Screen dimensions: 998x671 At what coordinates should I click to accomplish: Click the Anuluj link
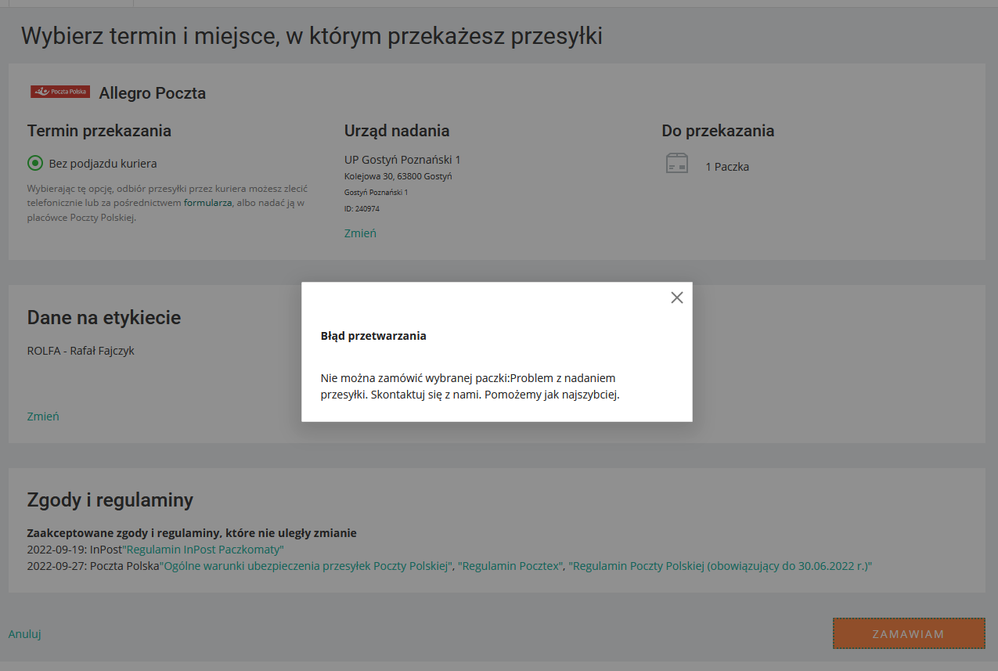click(x=24, y=634)
